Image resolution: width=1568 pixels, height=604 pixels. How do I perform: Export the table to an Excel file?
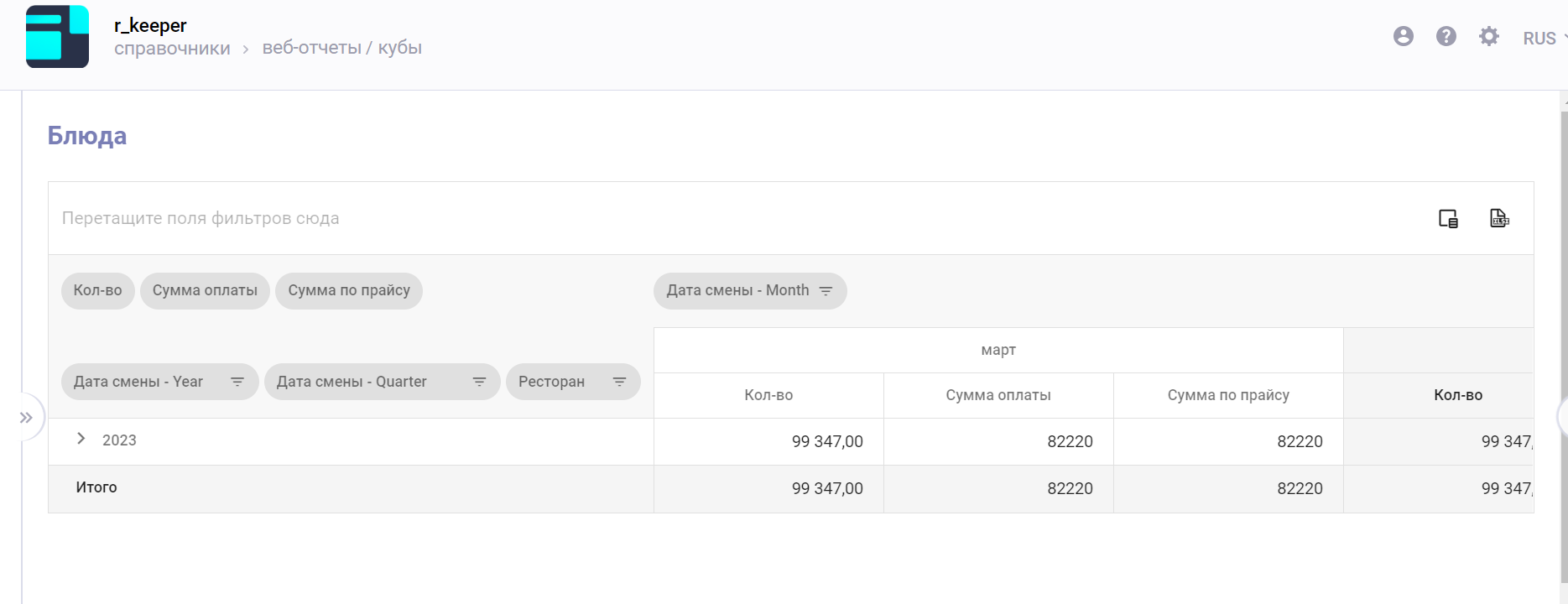point(1499,218)
